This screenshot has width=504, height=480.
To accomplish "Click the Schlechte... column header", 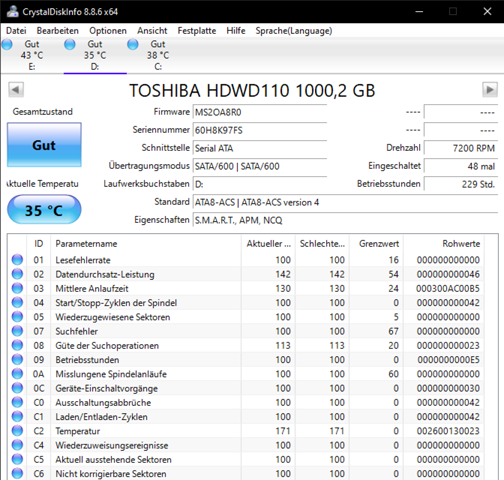I will tap(322, 244).
